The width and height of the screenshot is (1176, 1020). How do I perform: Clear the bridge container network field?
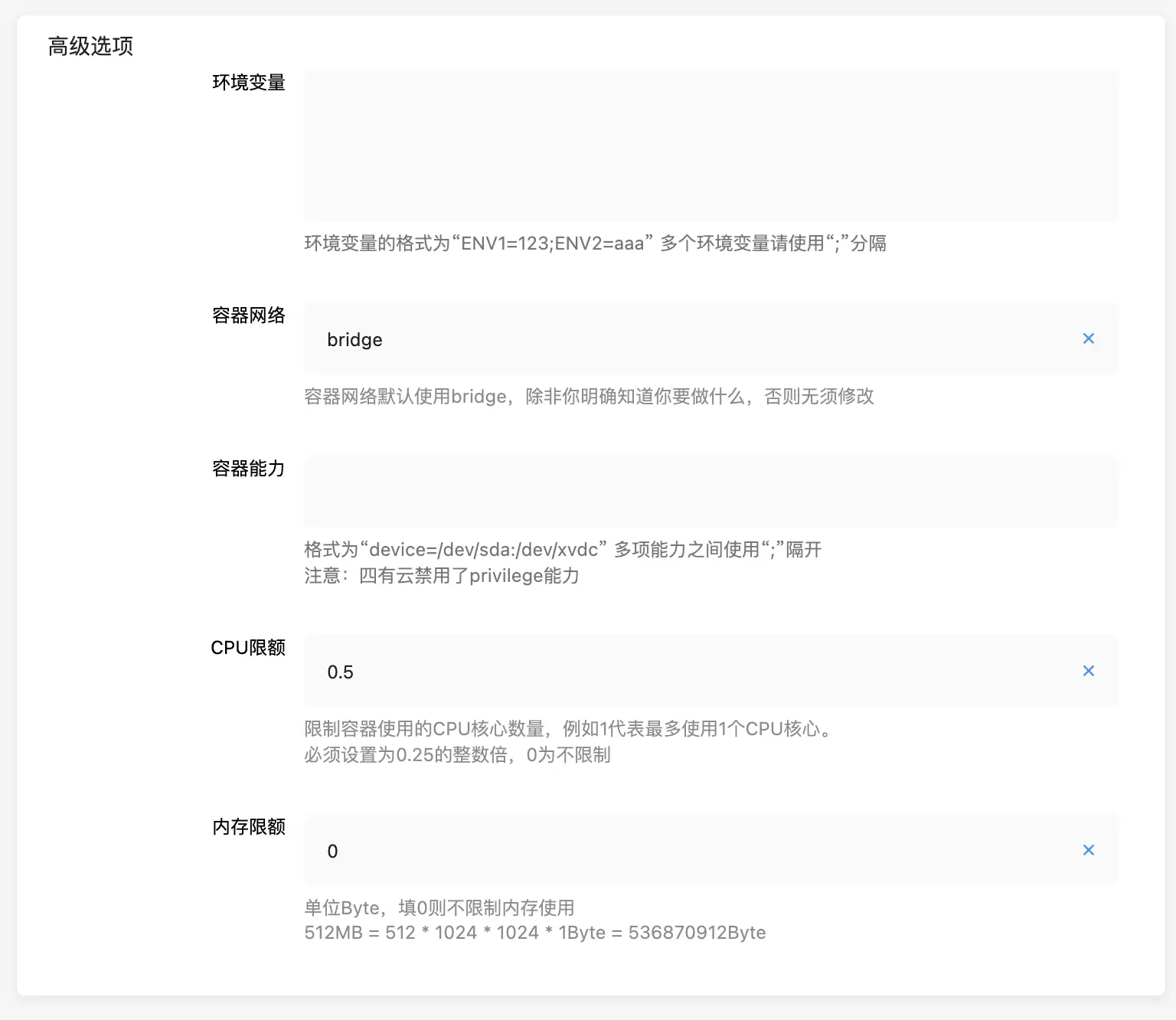pyautogui.click(x=1088, y=338)
